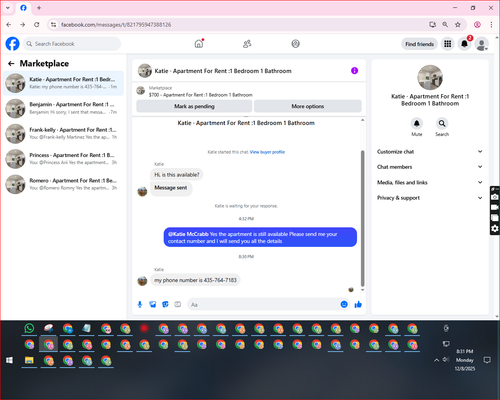Click the screenshot camera icon on side toolbar
Screen dimensions: 500x400
coord(495,197)
